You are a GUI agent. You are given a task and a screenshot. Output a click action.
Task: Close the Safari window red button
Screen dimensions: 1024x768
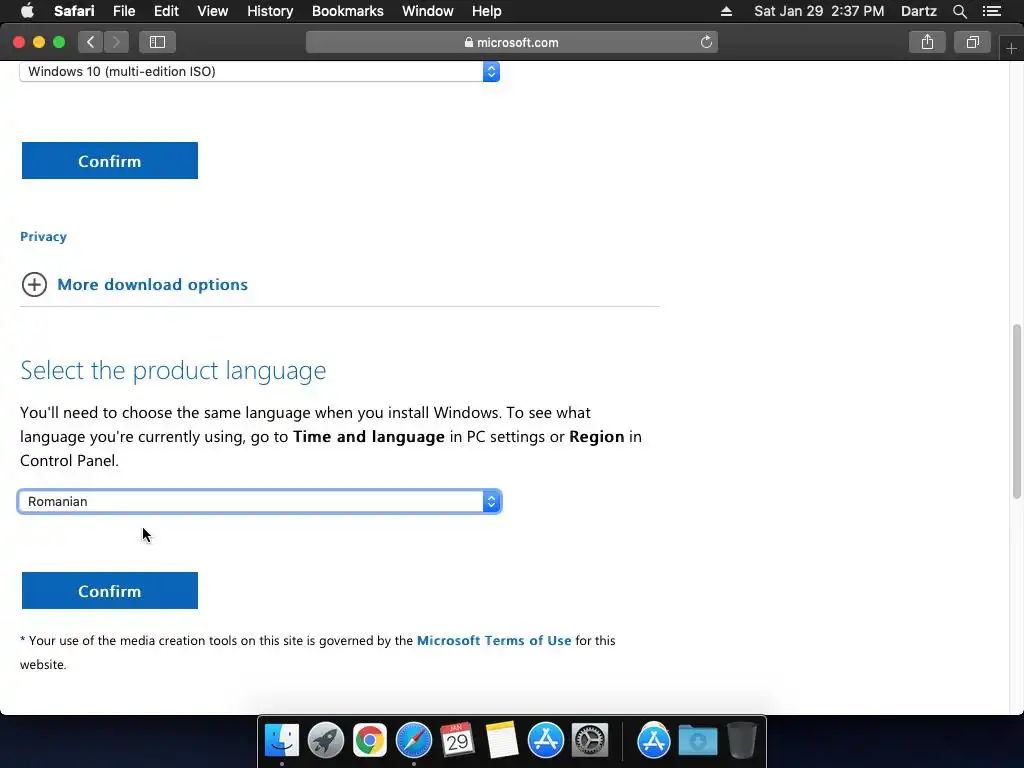19,42
